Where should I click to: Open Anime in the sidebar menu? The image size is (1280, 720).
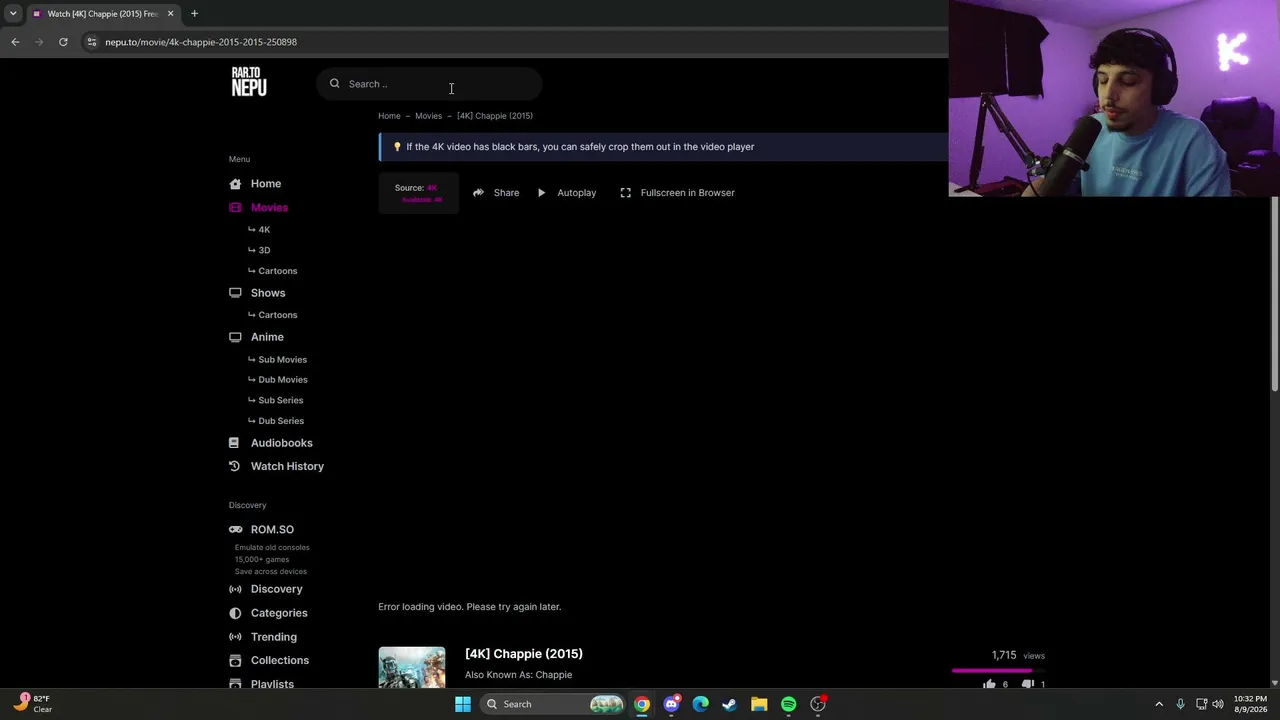[267, 337]
